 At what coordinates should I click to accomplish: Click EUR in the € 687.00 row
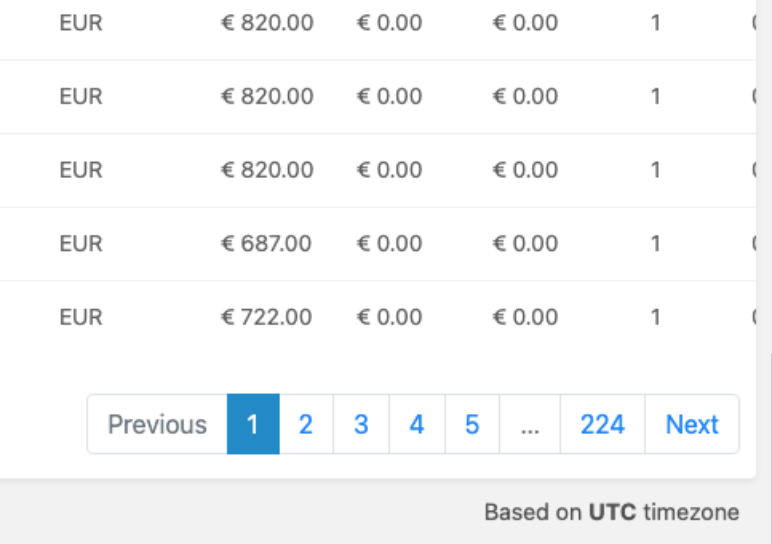point(81,243)
